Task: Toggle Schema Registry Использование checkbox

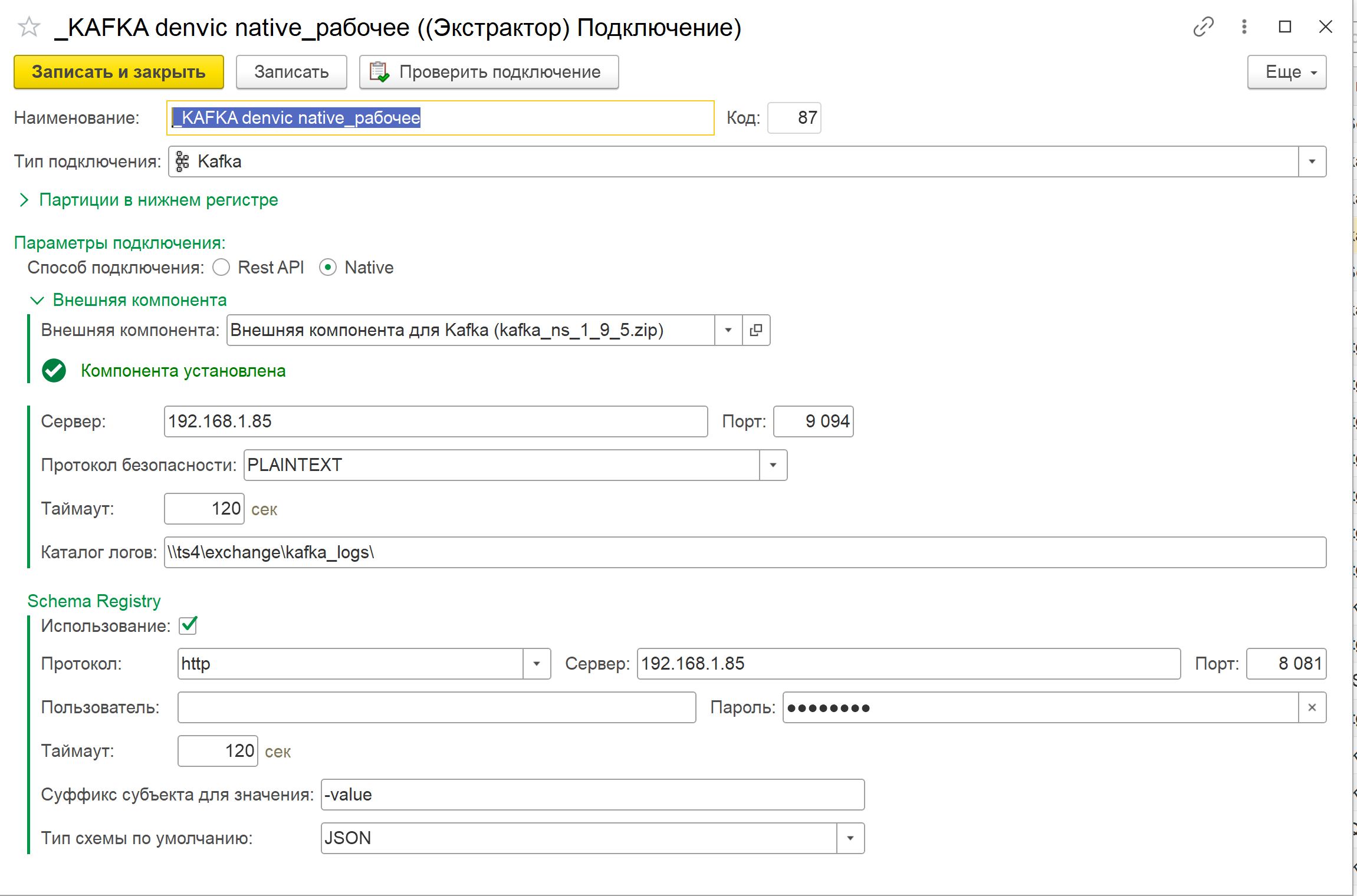Action: 188,625
